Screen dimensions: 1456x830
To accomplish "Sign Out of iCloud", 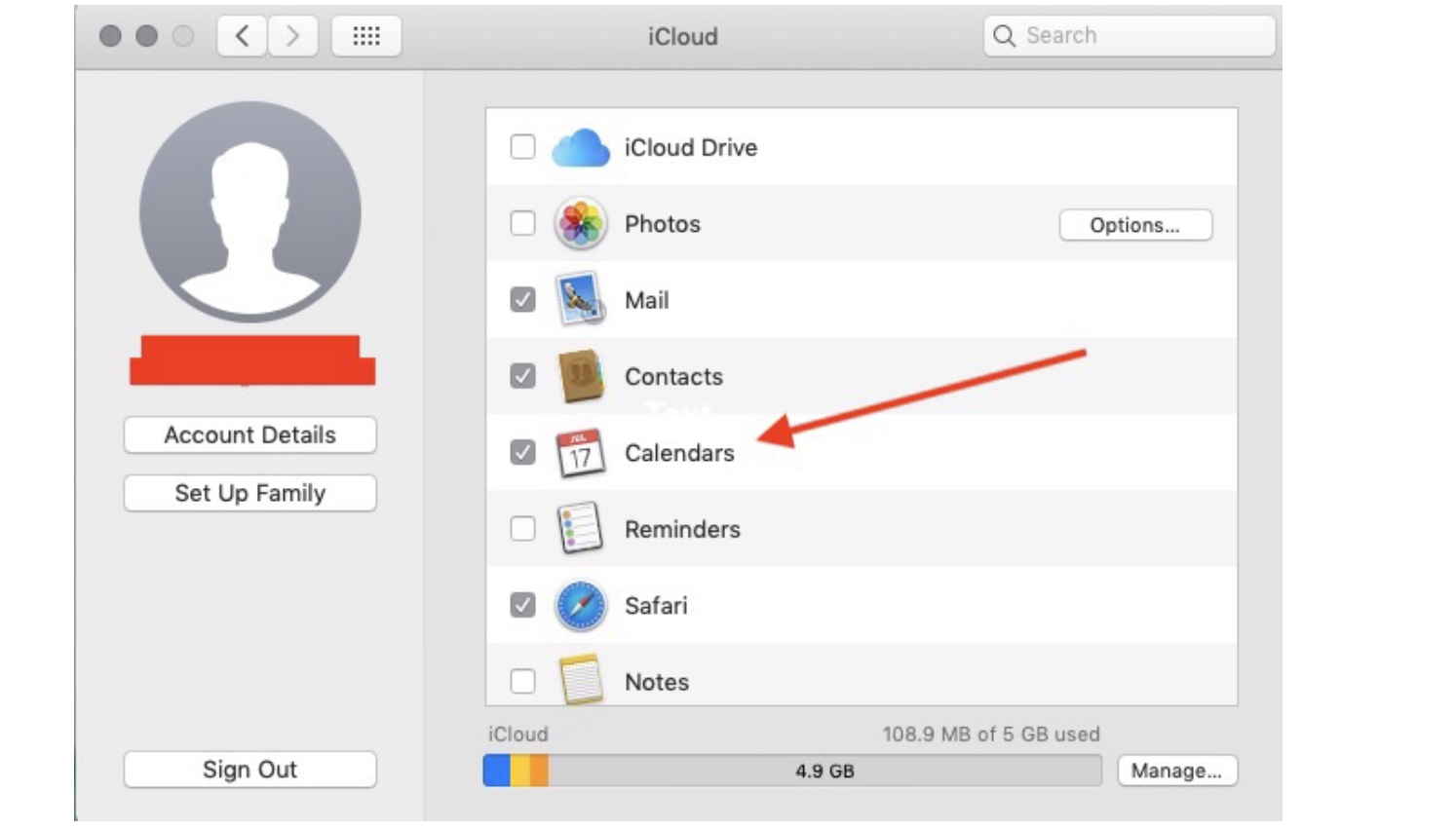I will coord(250,770).
